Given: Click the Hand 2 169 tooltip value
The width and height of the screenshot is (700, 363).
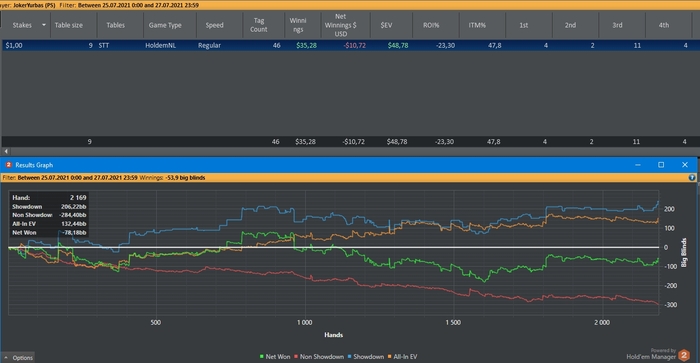Looking at the screenshot, I should tap(78, 197).
